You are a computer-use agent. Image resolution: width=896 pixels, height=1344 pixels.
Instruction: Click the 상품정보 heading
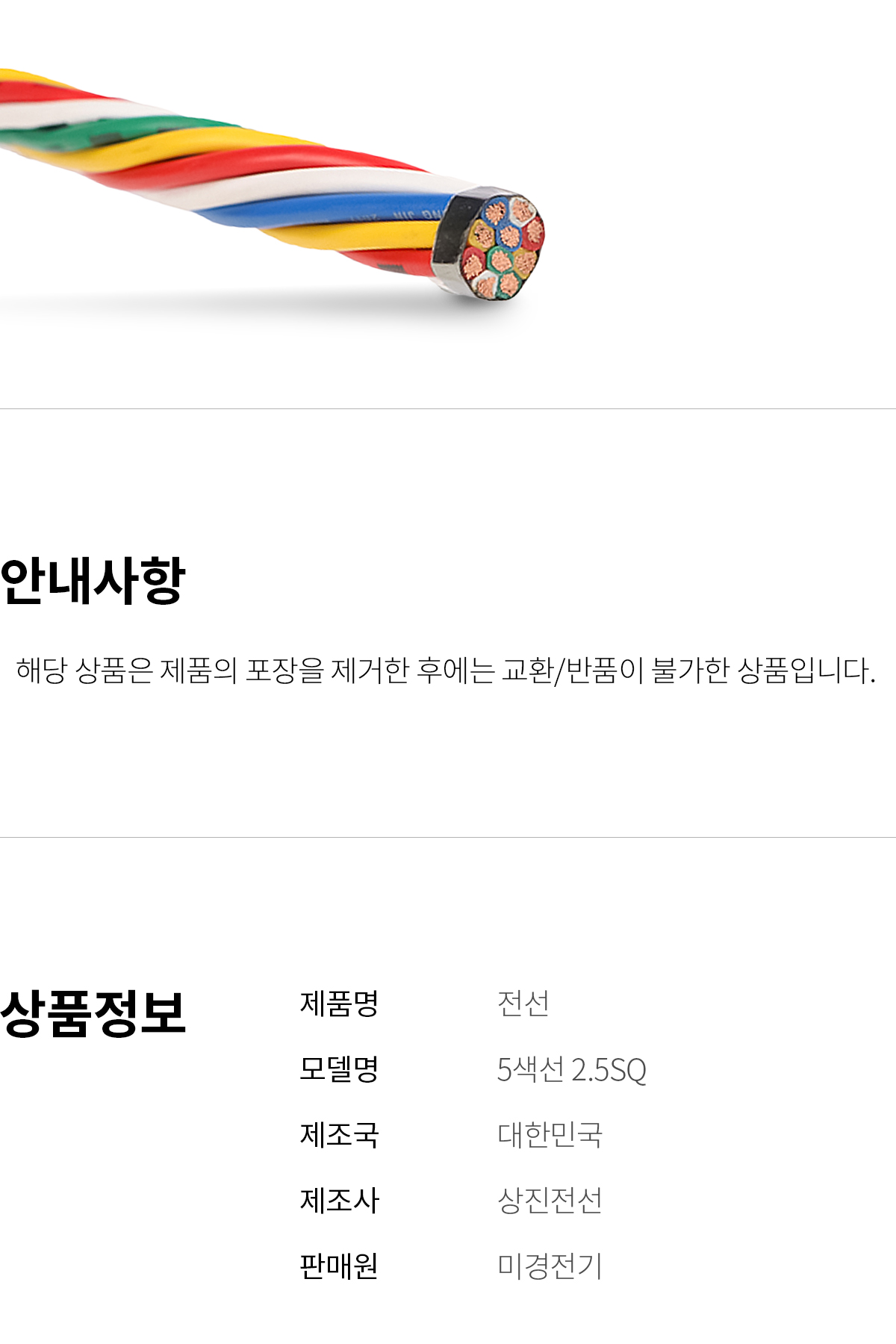[x=93, y=1013]
